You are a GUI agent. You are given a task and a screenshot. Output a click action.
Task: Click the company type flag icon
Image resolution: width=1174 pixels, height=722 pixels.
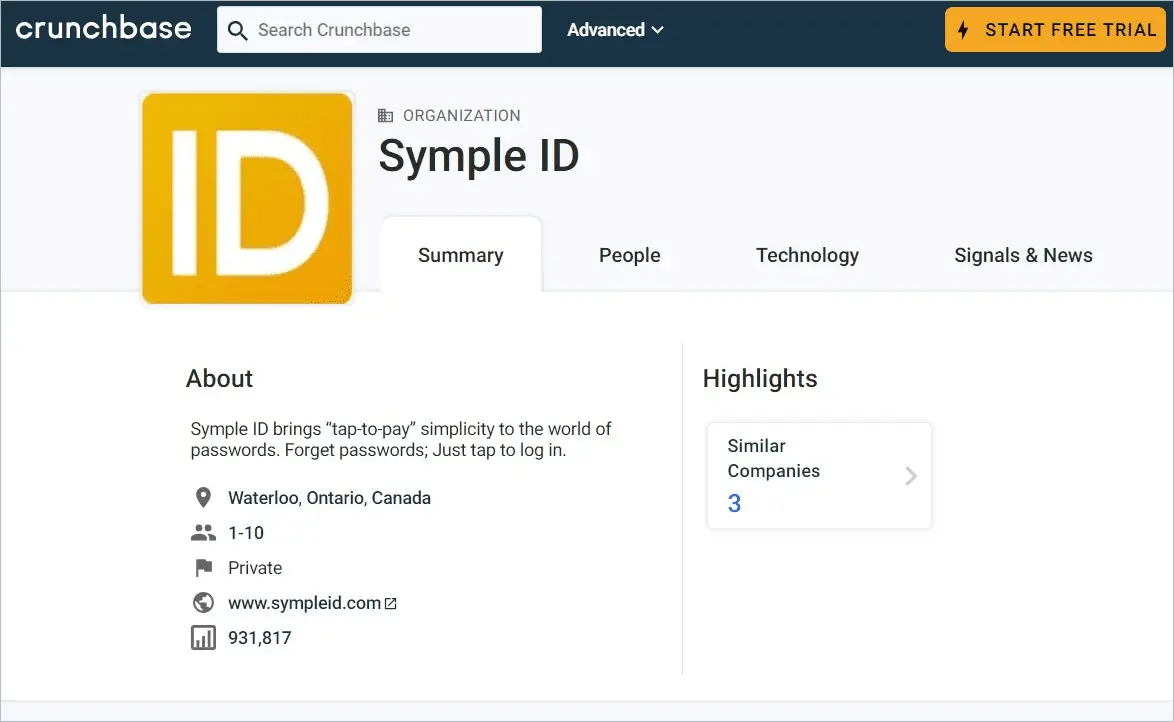click(203, 568)
